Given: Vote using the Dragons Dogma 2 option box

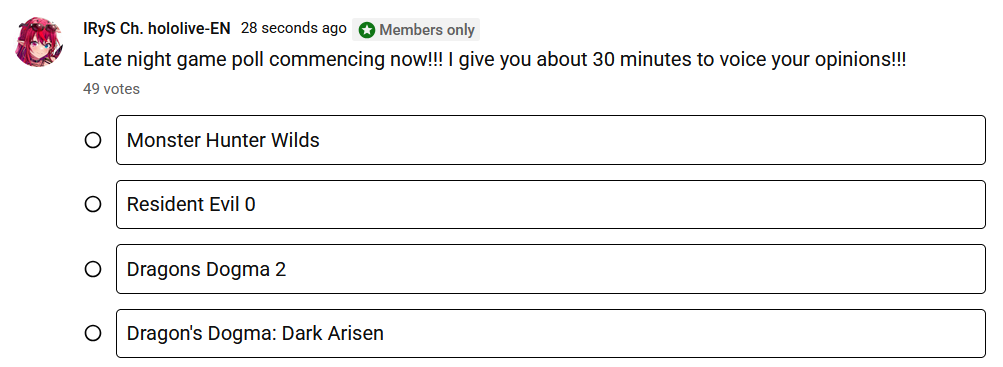Looking at the screenshot, I should pos(551,269).
